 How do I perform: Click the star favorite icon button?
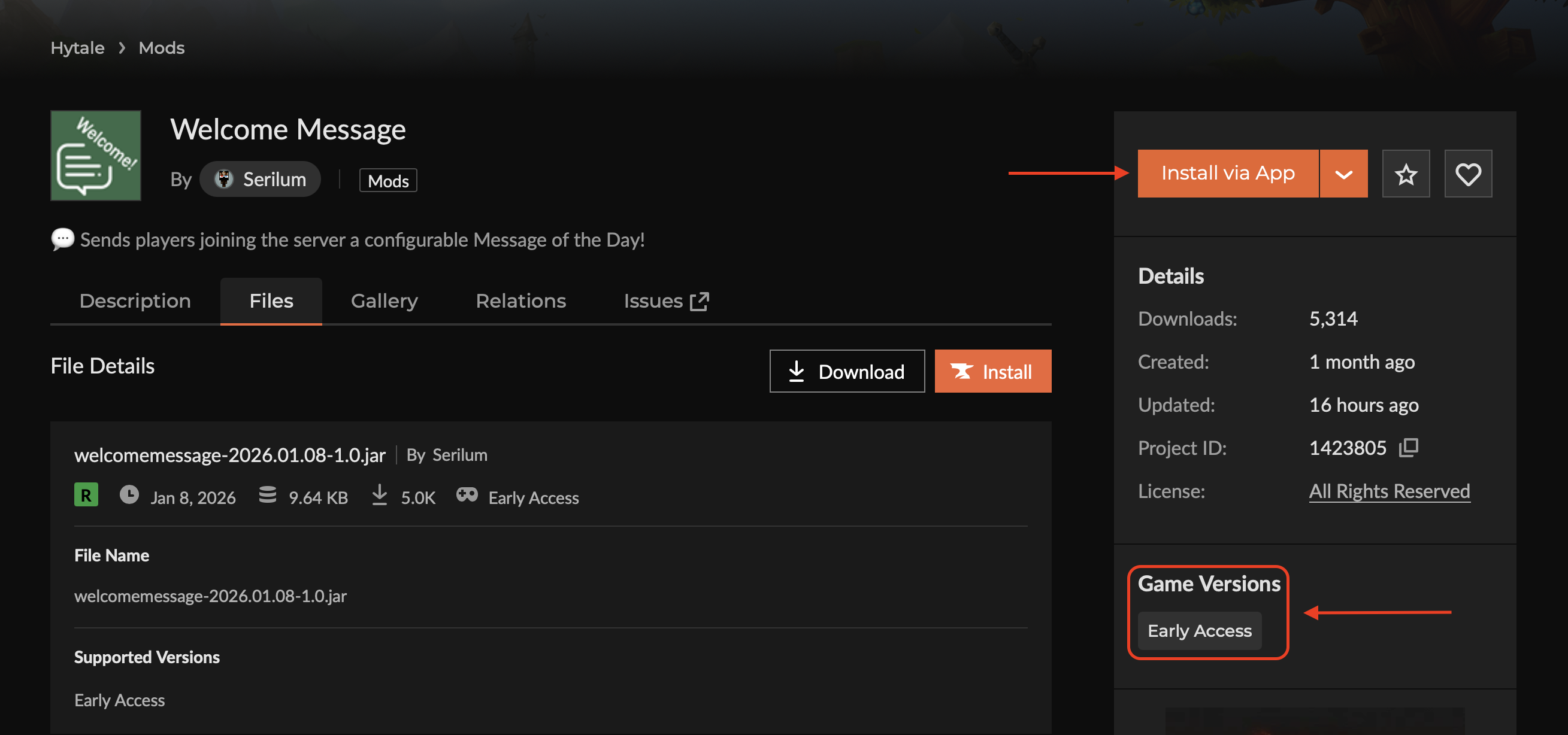pos(1406,174)
